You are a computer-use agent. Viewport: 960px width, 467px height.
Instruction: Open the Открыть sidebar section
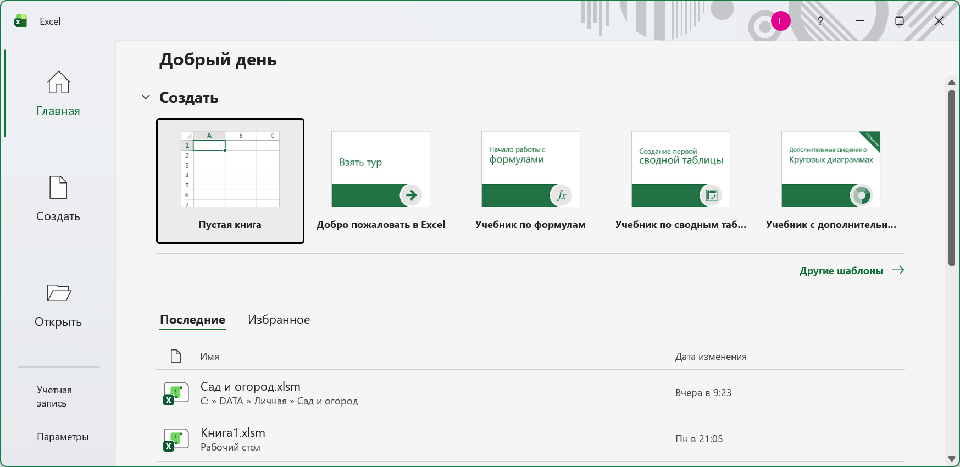click(58, 304)
